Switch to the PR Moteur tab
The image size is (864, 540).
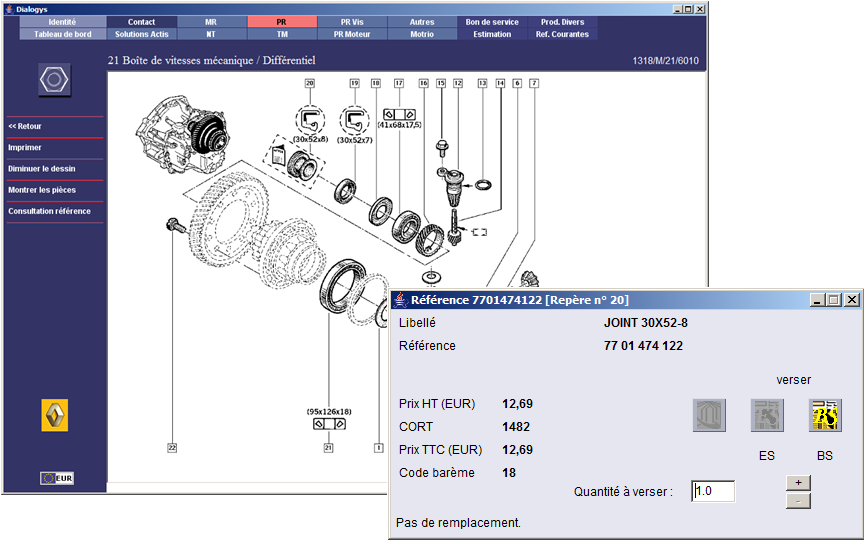352,34
